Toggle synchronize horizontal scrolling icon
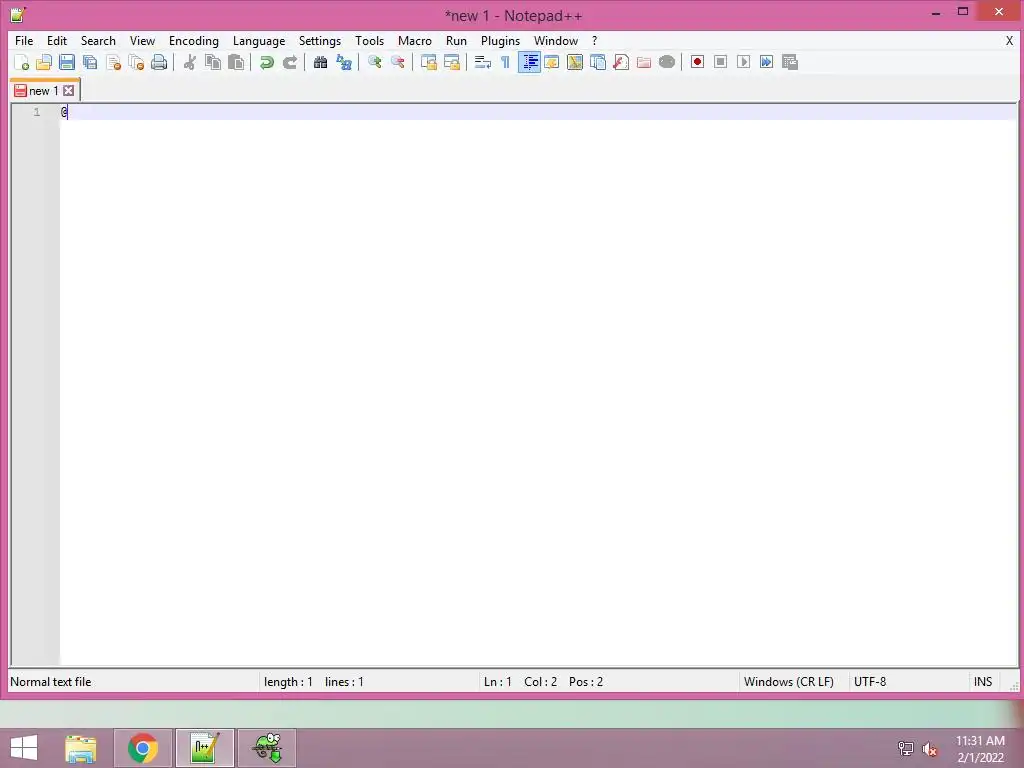 point(451,62)
